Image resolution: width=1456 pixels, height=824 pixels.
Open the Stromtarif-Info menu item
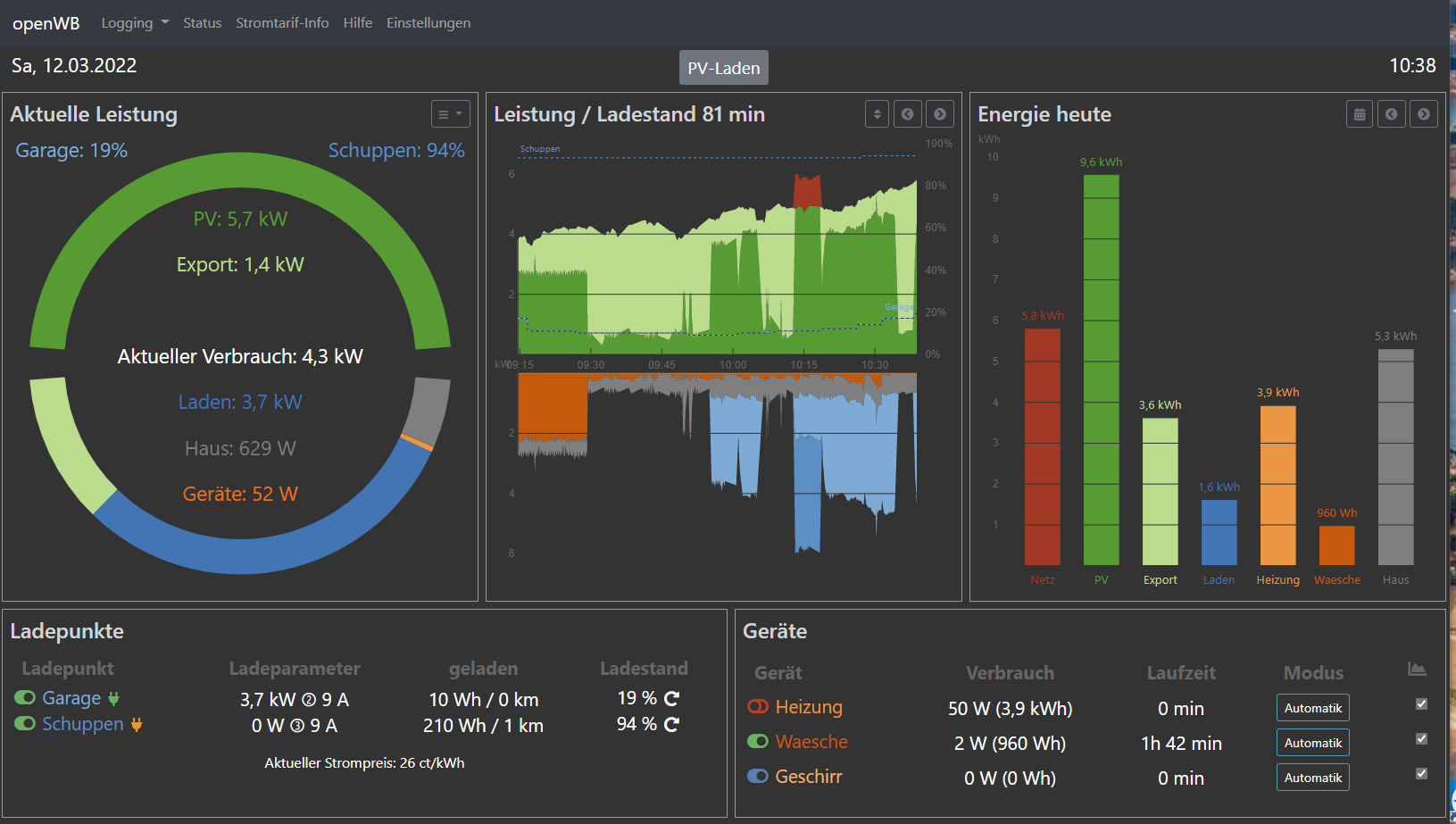point(282,23)
